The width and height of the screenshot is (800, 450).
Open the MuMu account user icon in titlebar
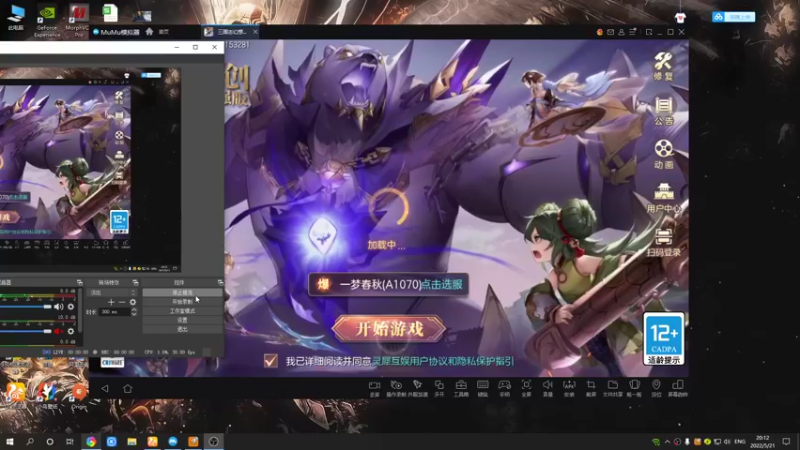coord(621,32)
